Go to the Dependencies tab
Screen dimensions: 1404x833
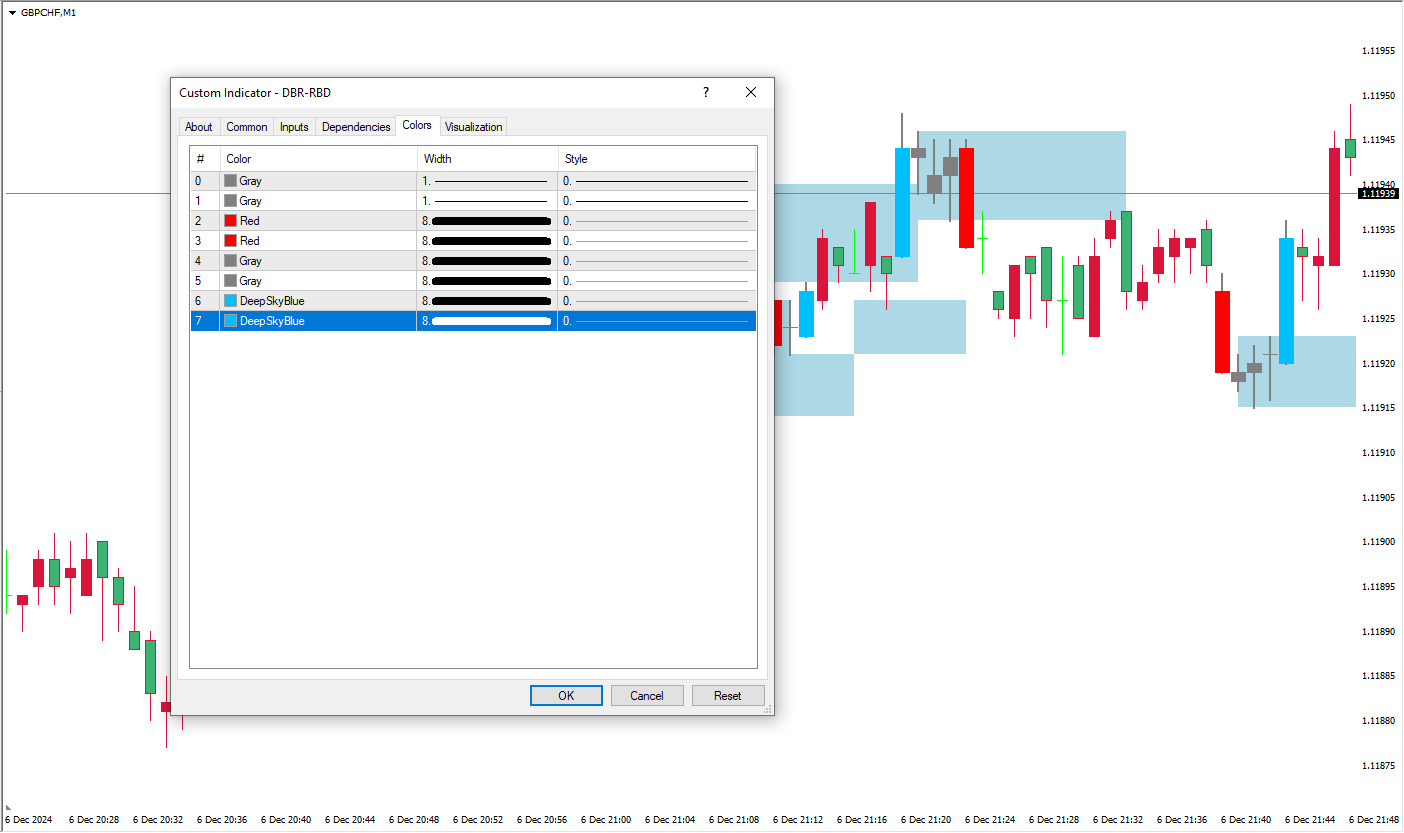(x=356, y=127)
